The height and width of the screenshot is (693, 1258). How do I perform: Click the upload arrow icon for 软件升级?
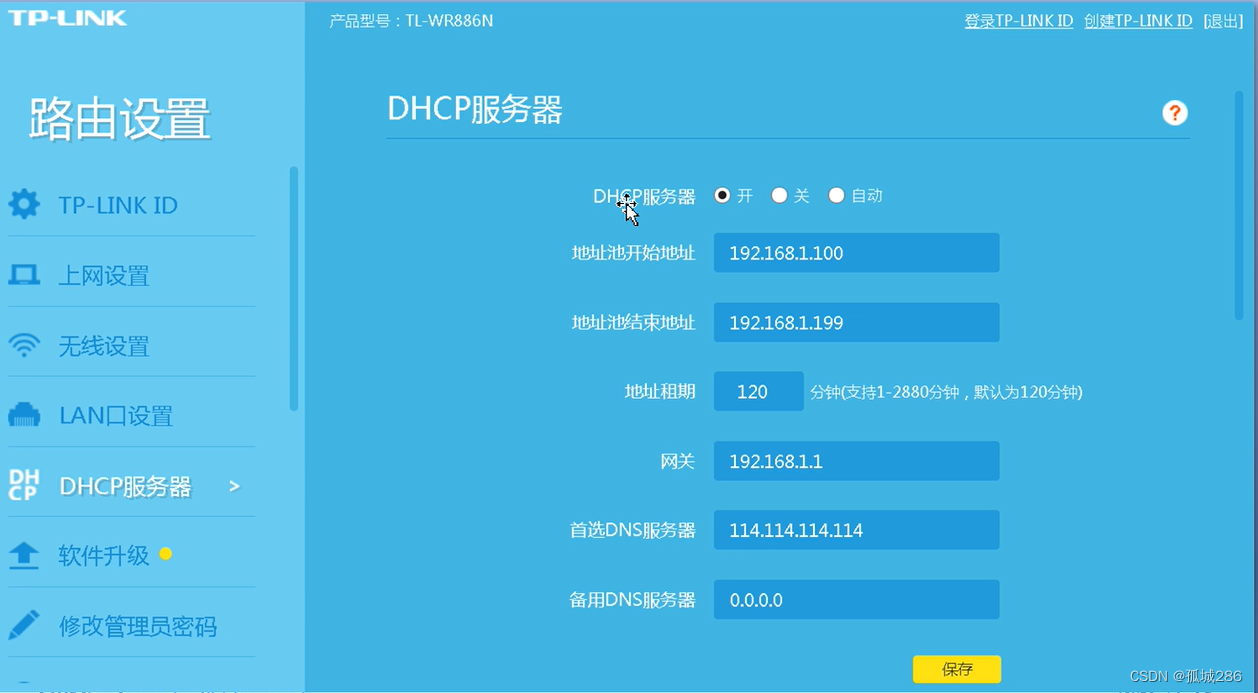[x=24, y=556]
